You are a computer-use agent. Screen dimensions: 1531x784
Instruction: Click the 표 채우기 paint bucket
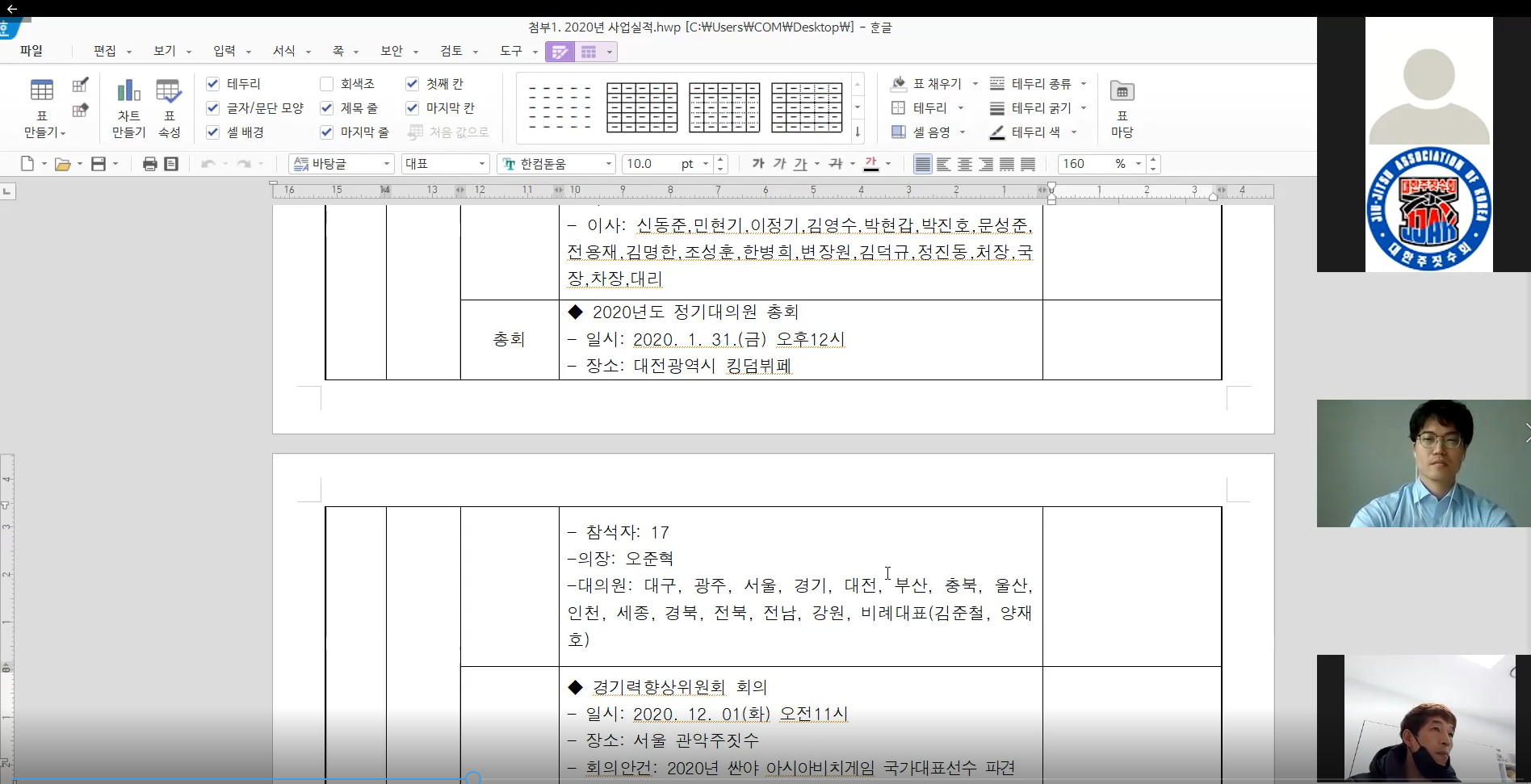click(x=898, y=84)
